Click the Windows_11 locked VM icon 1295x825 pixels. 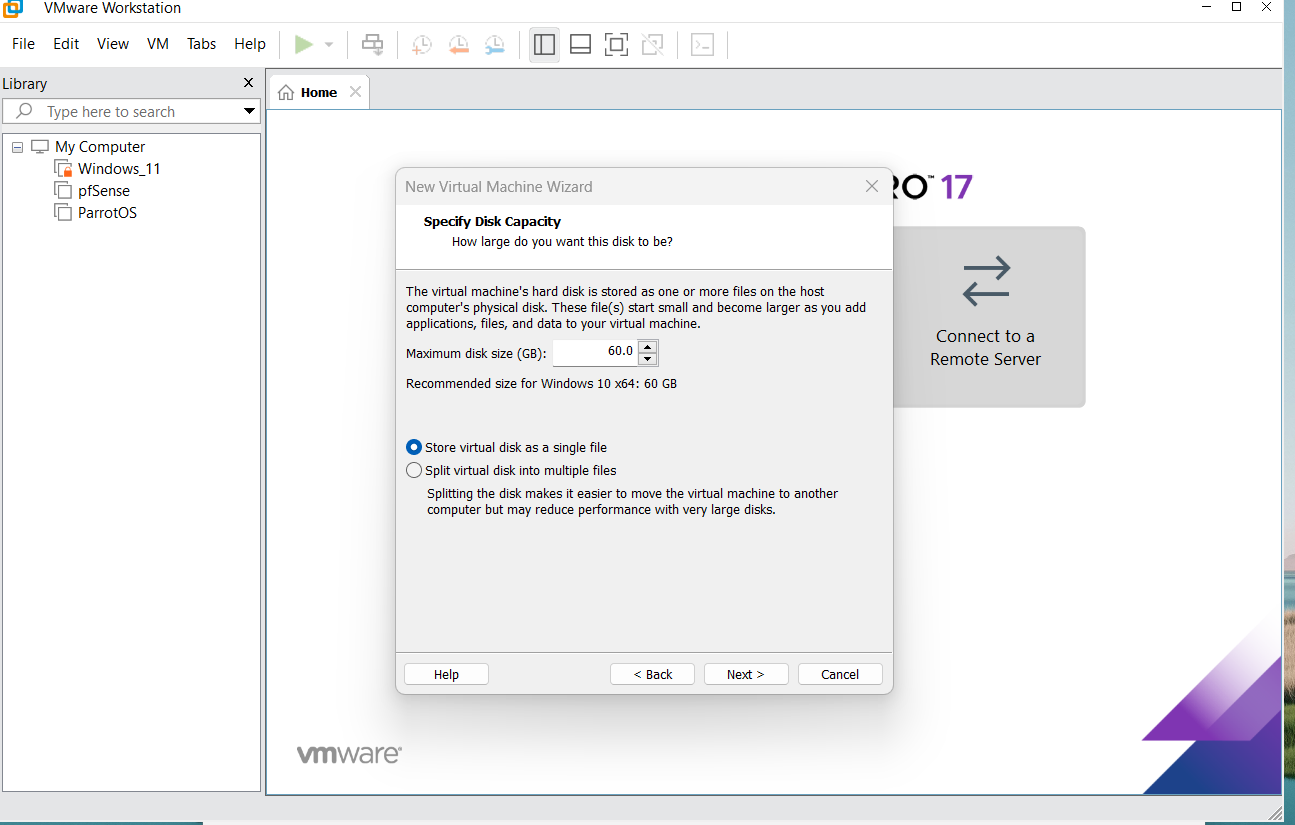(x=64, y=169)
